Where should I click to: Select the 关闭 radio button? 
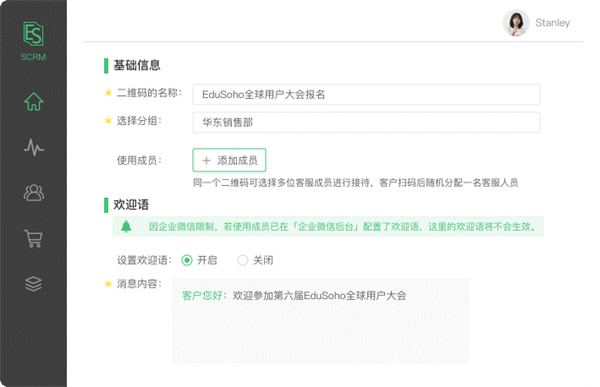coord(243,260)
